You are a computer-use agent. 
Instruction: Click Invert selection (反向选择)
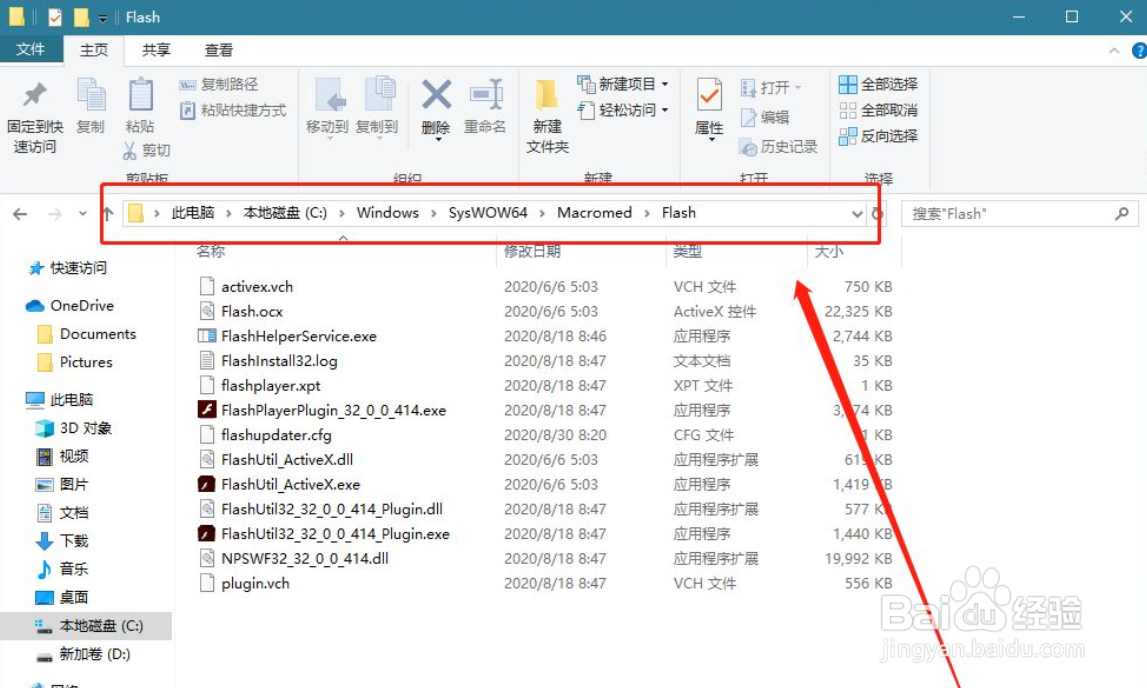click(878, 136)
